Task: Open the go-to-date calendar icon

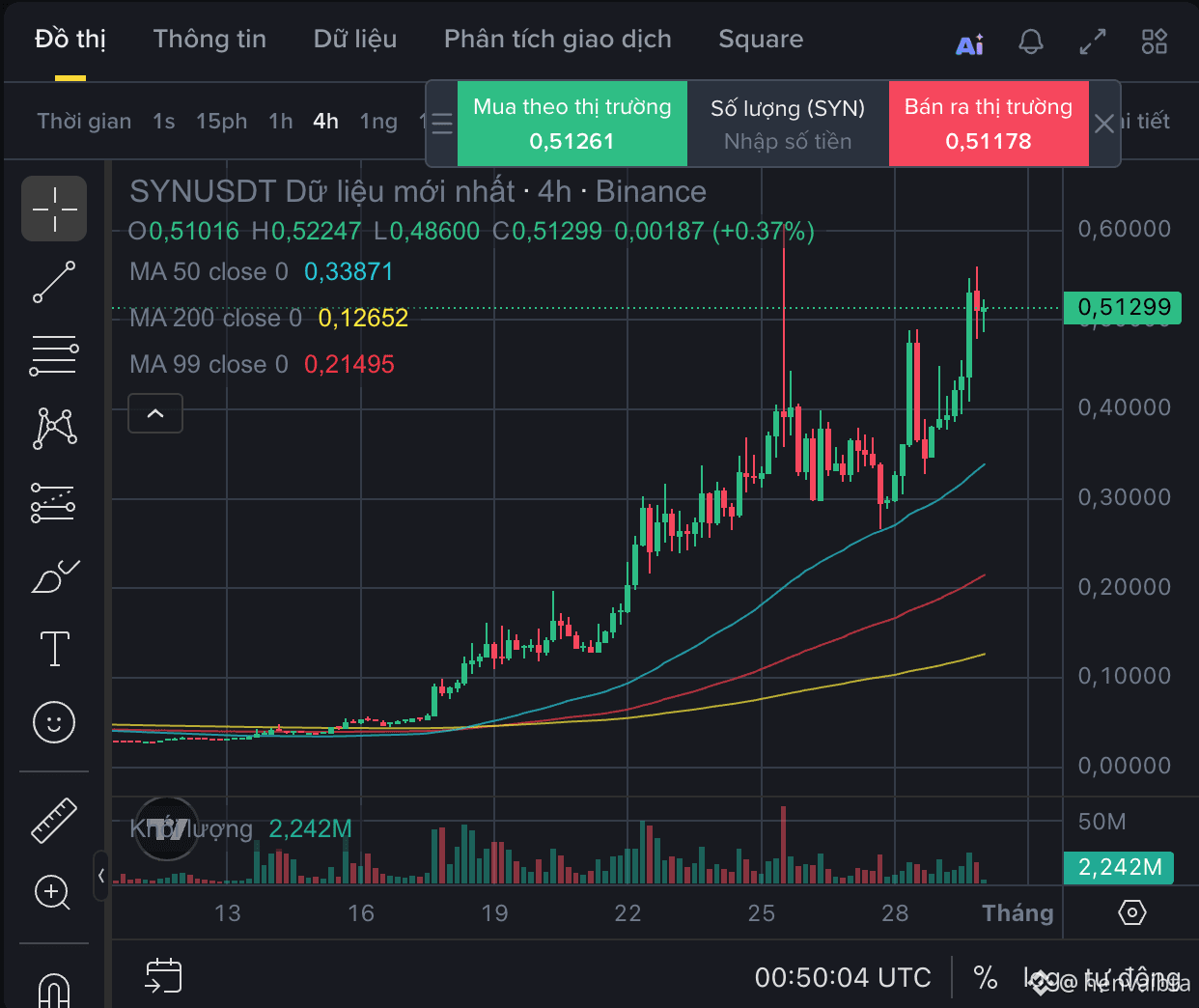Action: 163,975
